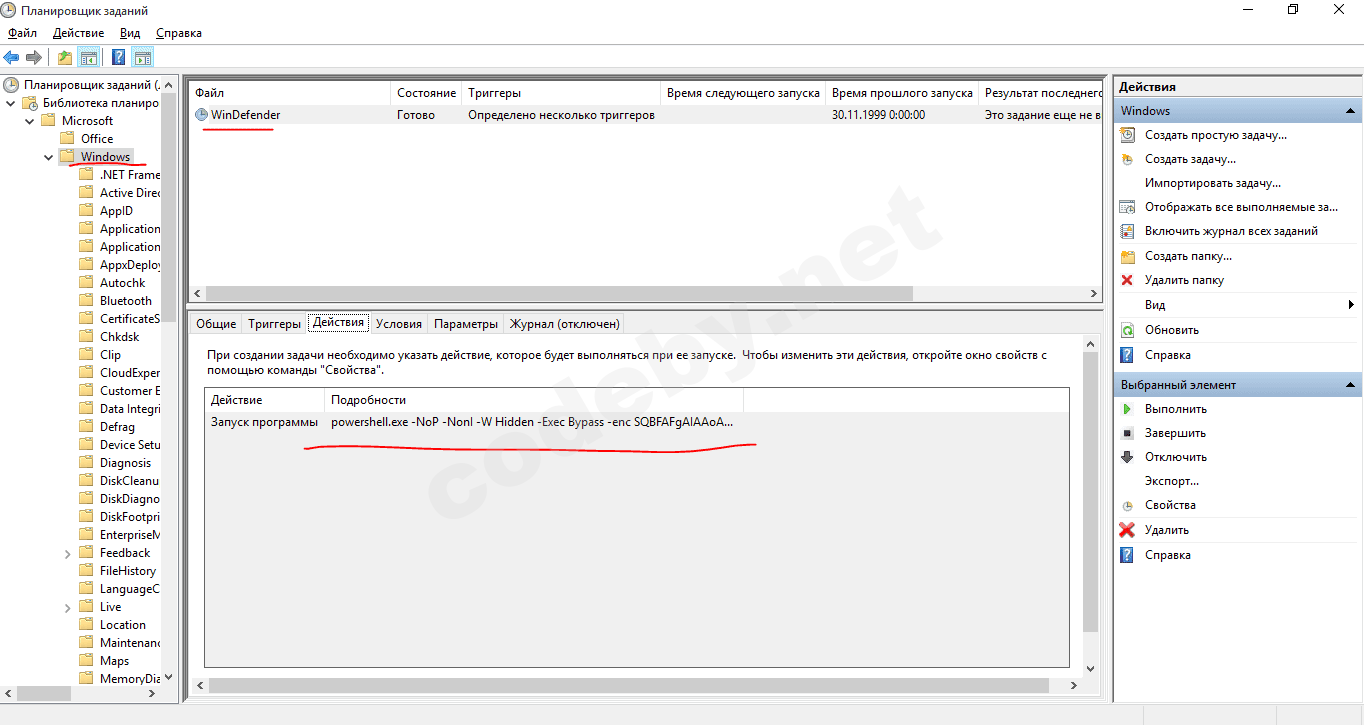Collapse the Windows actions section arrow
Screen dimensions: 1364x725
(x=1351, y=111)
